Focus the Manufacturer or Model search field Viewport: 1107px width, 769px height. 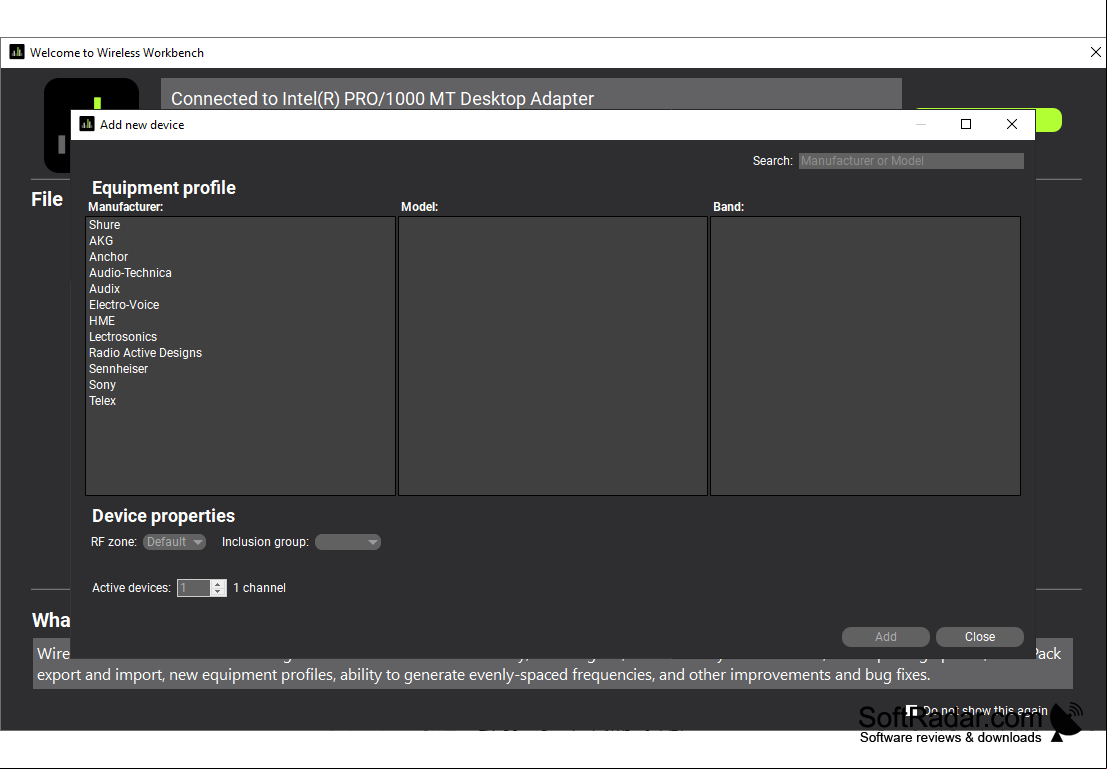tap(911, 161)
